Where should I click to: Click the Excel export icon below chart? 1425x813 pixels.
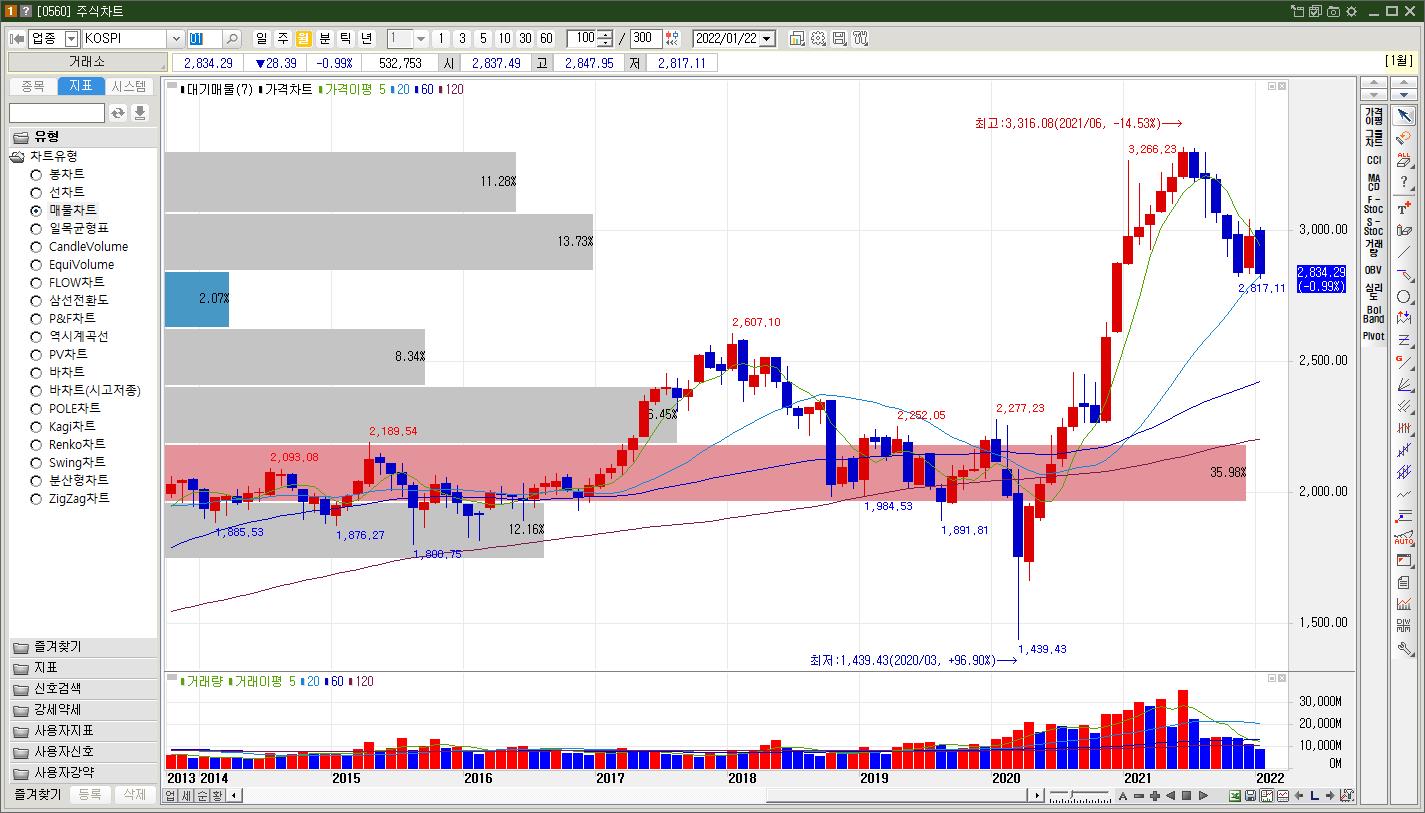pyautogui.click(x=1235, y=796)
